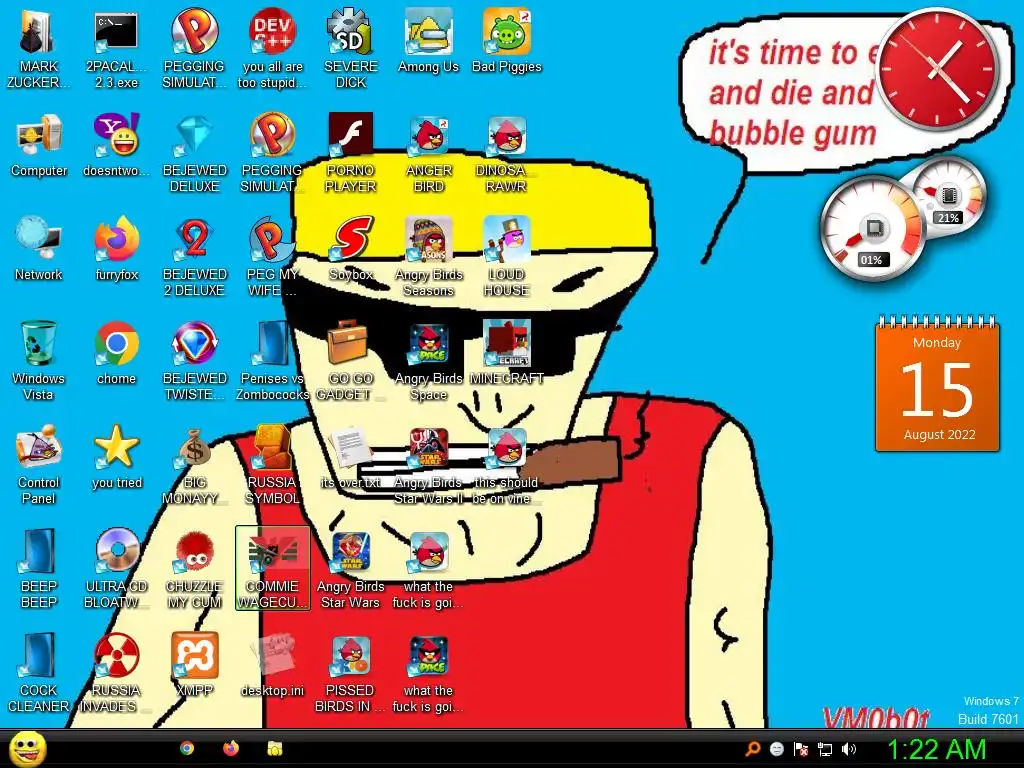Open the volume speaker tray icon

coord(849,749)
